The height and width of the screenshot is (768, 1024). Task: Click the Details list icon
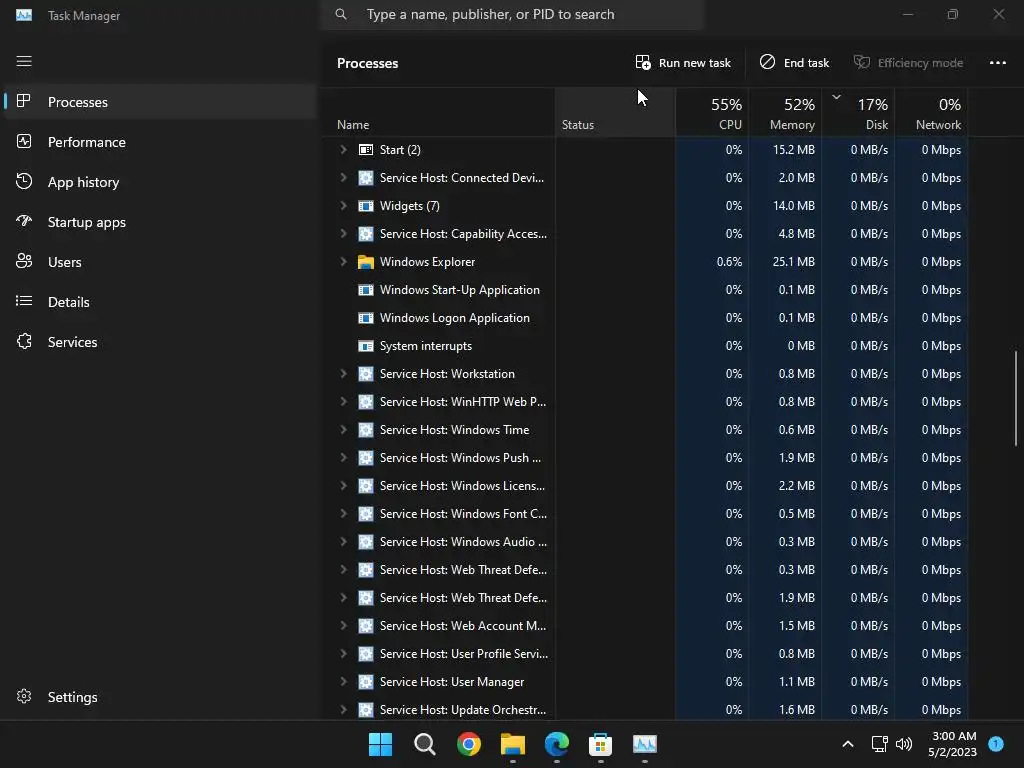coord(24,301)
